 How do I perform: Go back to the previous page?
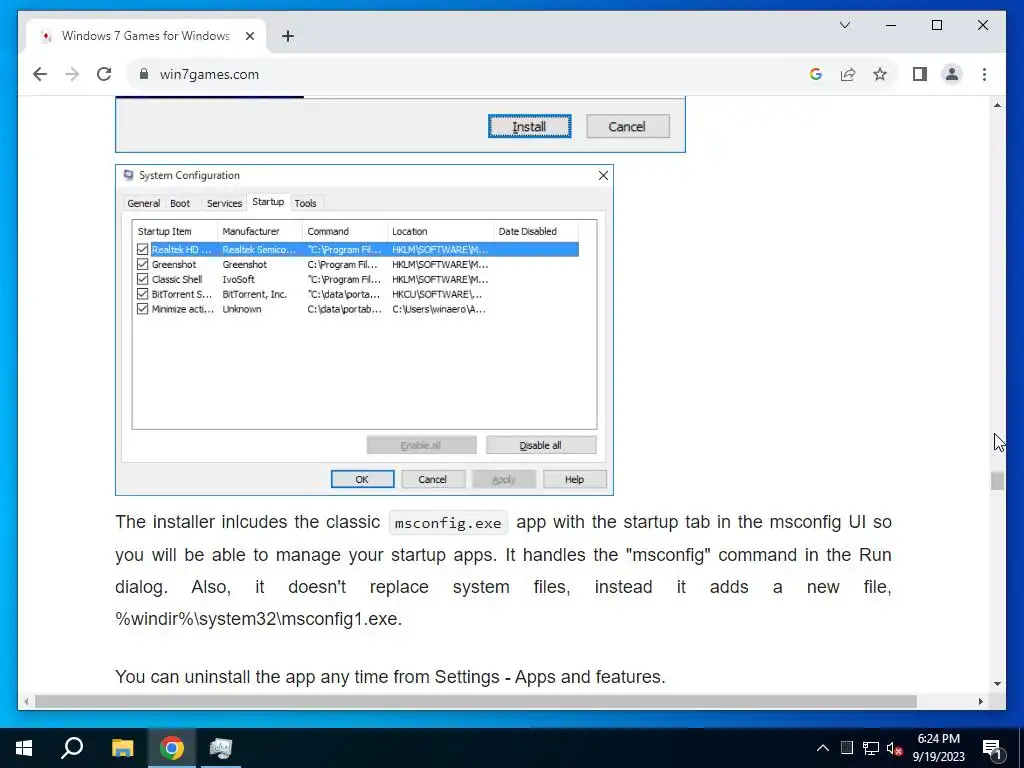coord(40,74)
